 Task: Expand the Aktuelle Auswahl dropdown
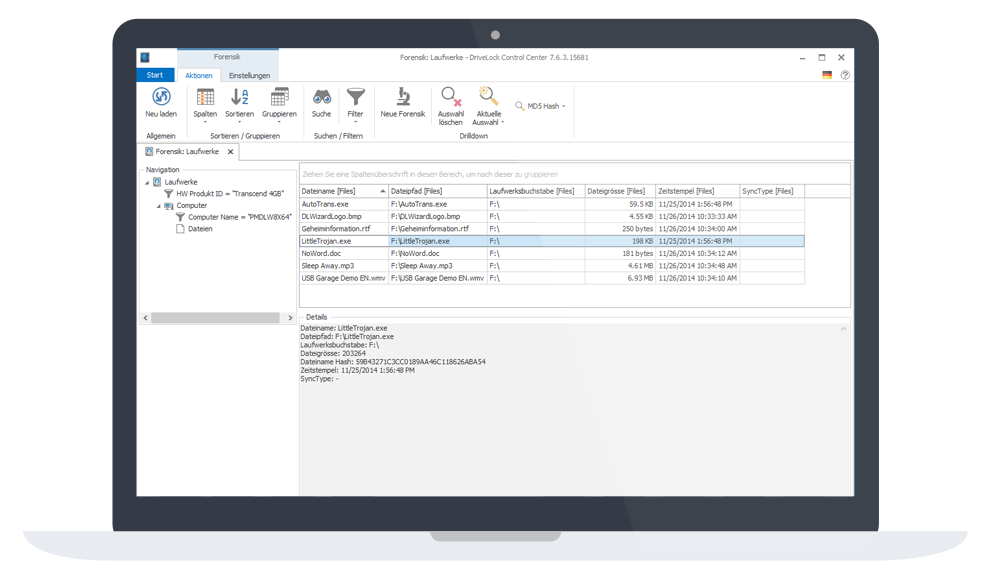pos(489,110)
